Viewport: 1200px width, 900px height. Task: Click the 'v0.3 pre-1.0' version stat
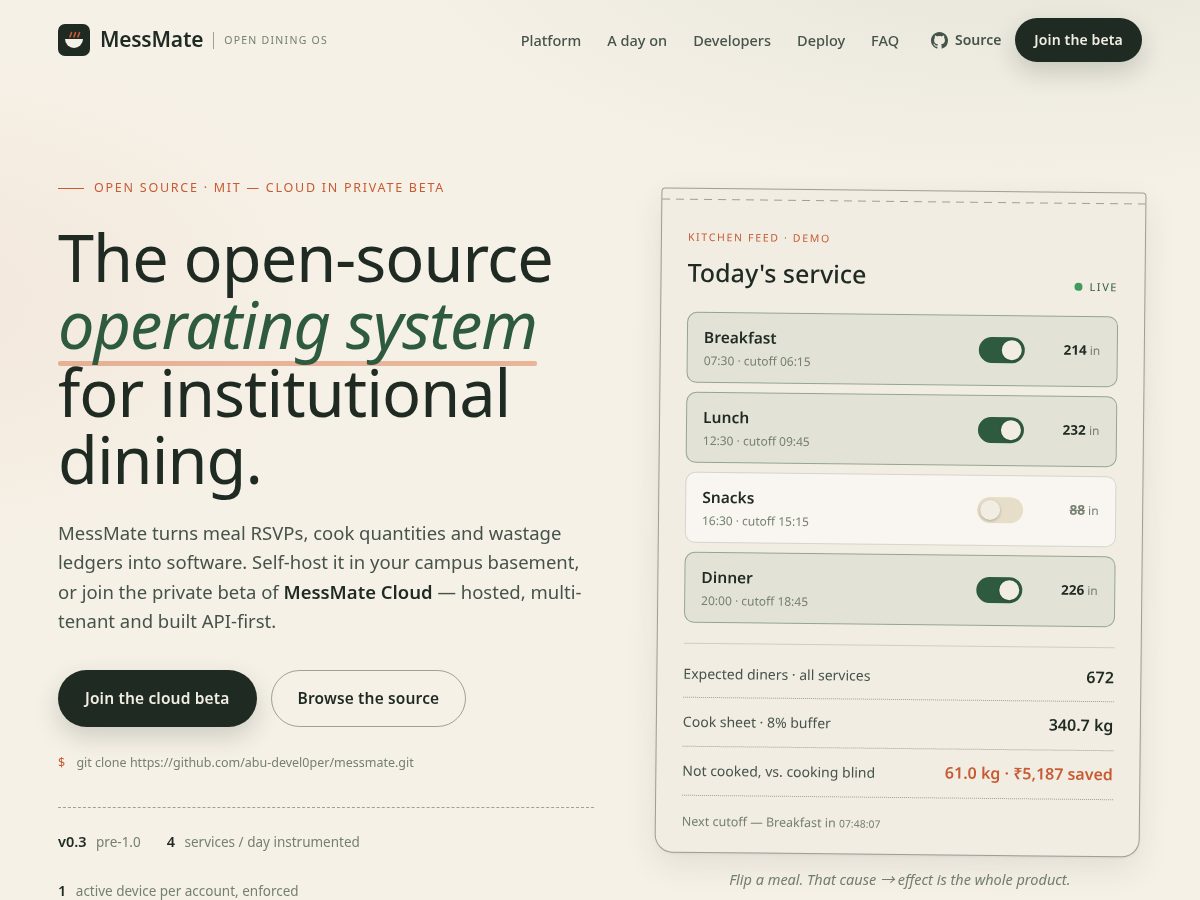[x=99, y=842]
